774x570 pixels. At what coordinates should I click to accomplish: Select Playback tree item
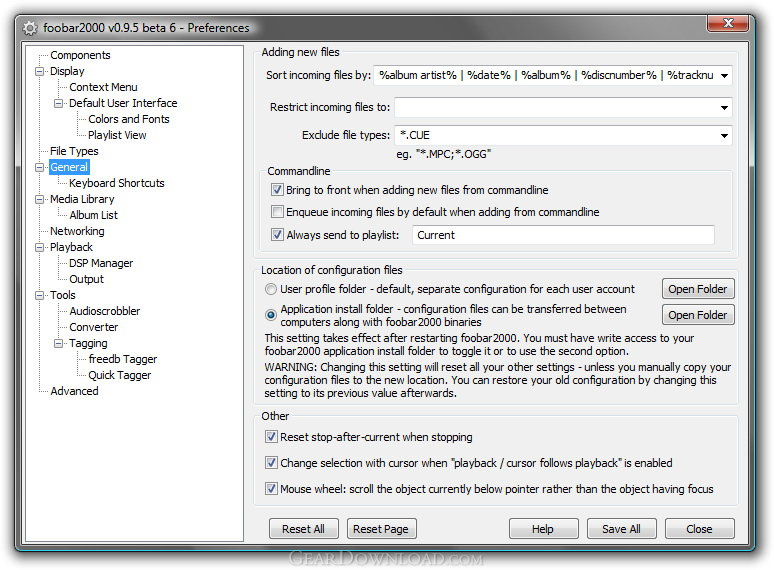click(71, 247)
